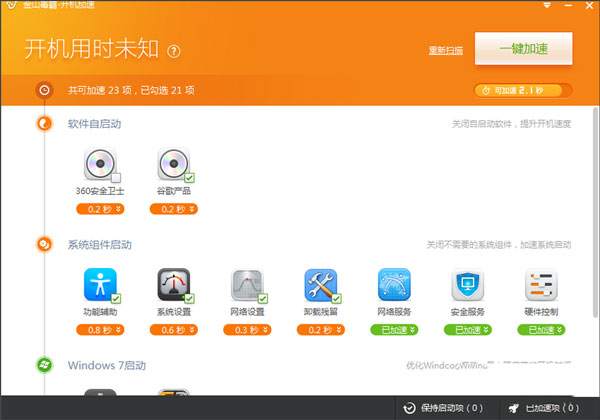Click the 功能辅助 label
Viewport: 600px width, 420px height.
point(100,312)
